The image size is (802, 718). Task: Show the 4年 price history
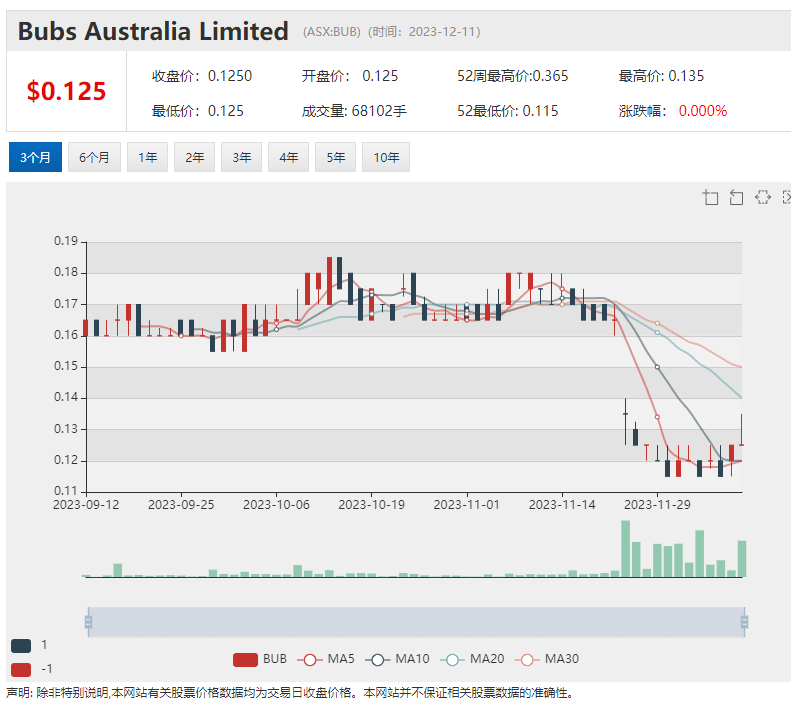[288, 157]
